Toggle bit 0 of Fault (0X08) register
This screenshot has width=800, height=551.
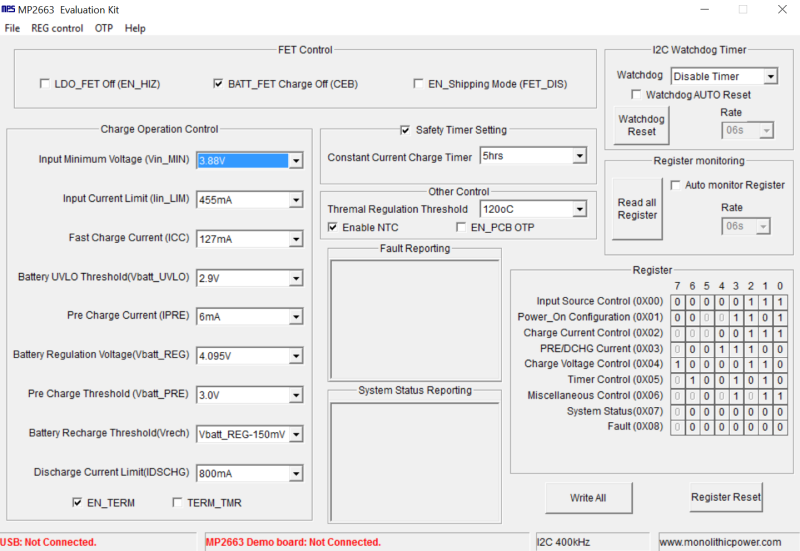click(x=780, y=427)
